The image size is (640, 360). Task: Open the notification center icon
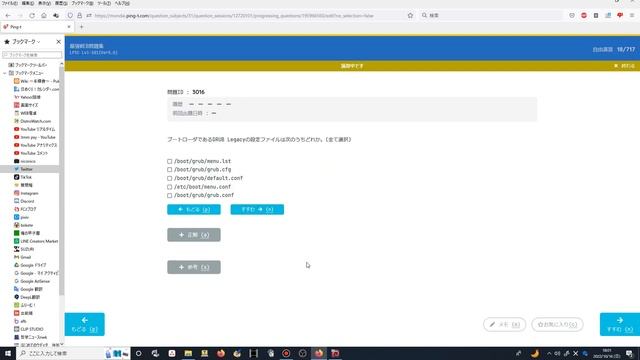[629, 353]
